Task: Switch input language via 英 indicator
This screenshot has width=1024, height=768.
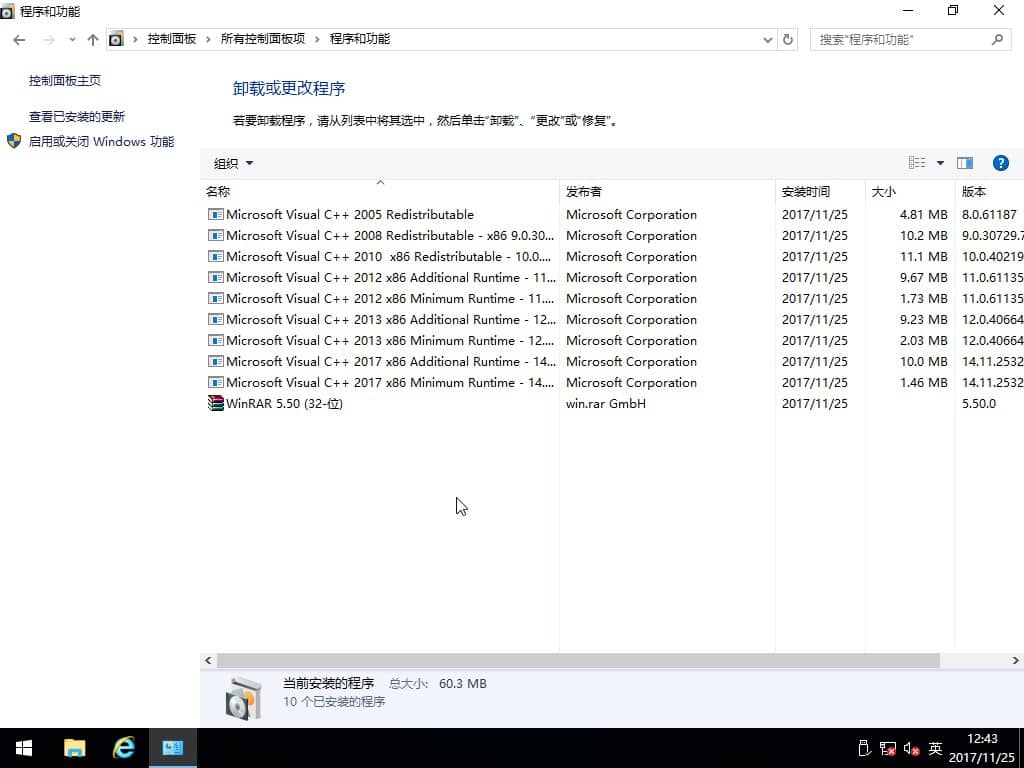Action: [x=935, y=748]
